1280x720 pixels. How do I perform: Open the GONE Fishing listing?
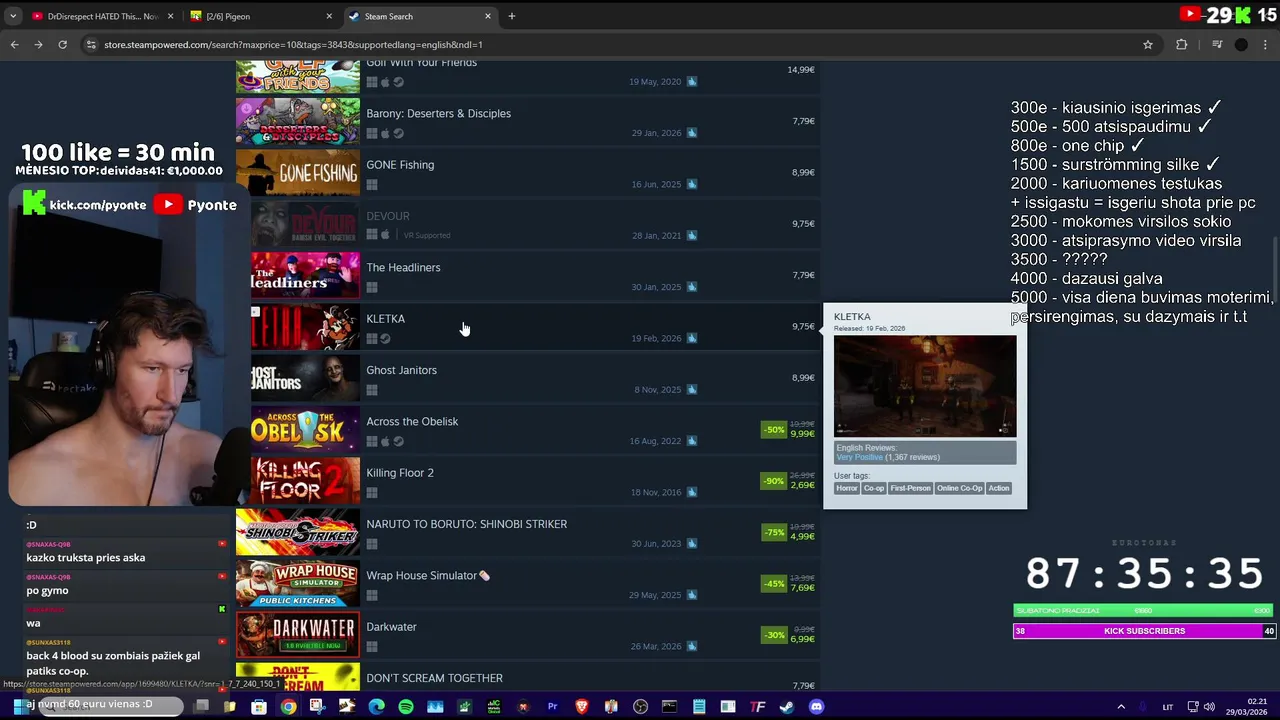[527, 173]
